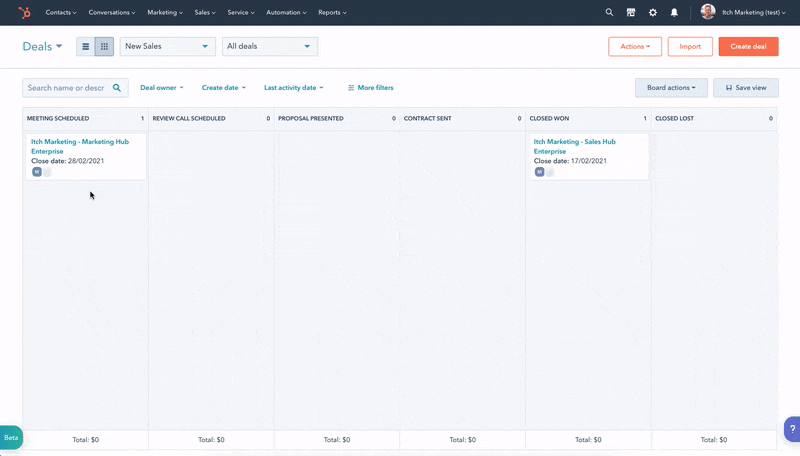Click the help question mark button
Viewport: 800px width, 456px height.
click(792, 429)
